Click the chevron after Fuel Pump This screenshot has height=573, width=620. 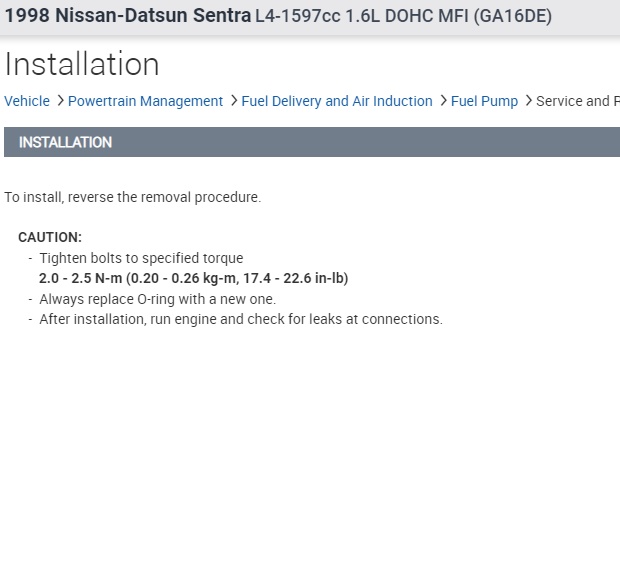click(528, 101)
